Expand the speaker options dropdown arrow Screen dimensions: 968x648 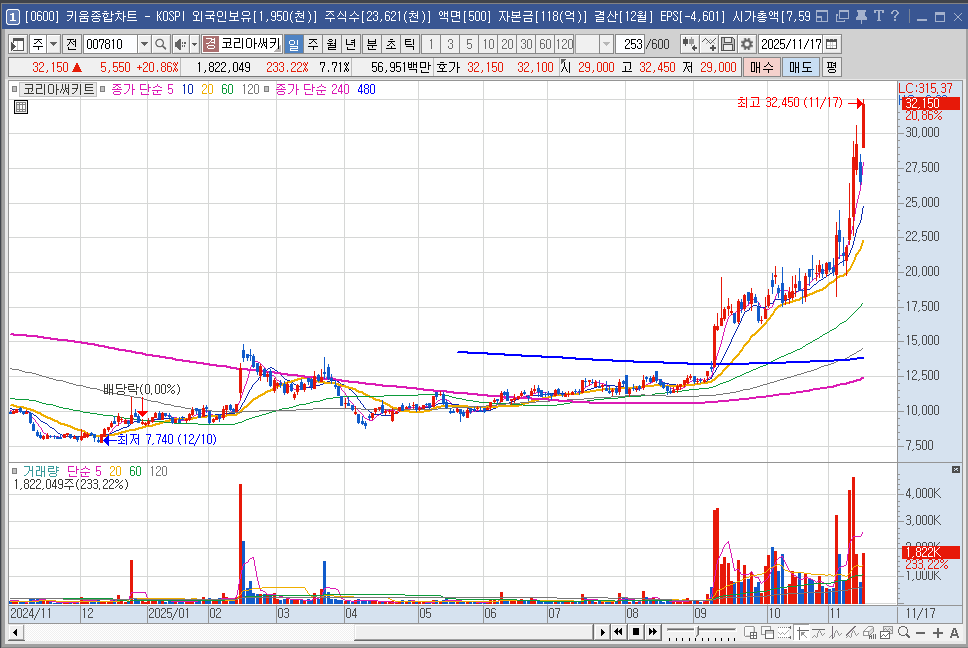click(x=194, y=44)
